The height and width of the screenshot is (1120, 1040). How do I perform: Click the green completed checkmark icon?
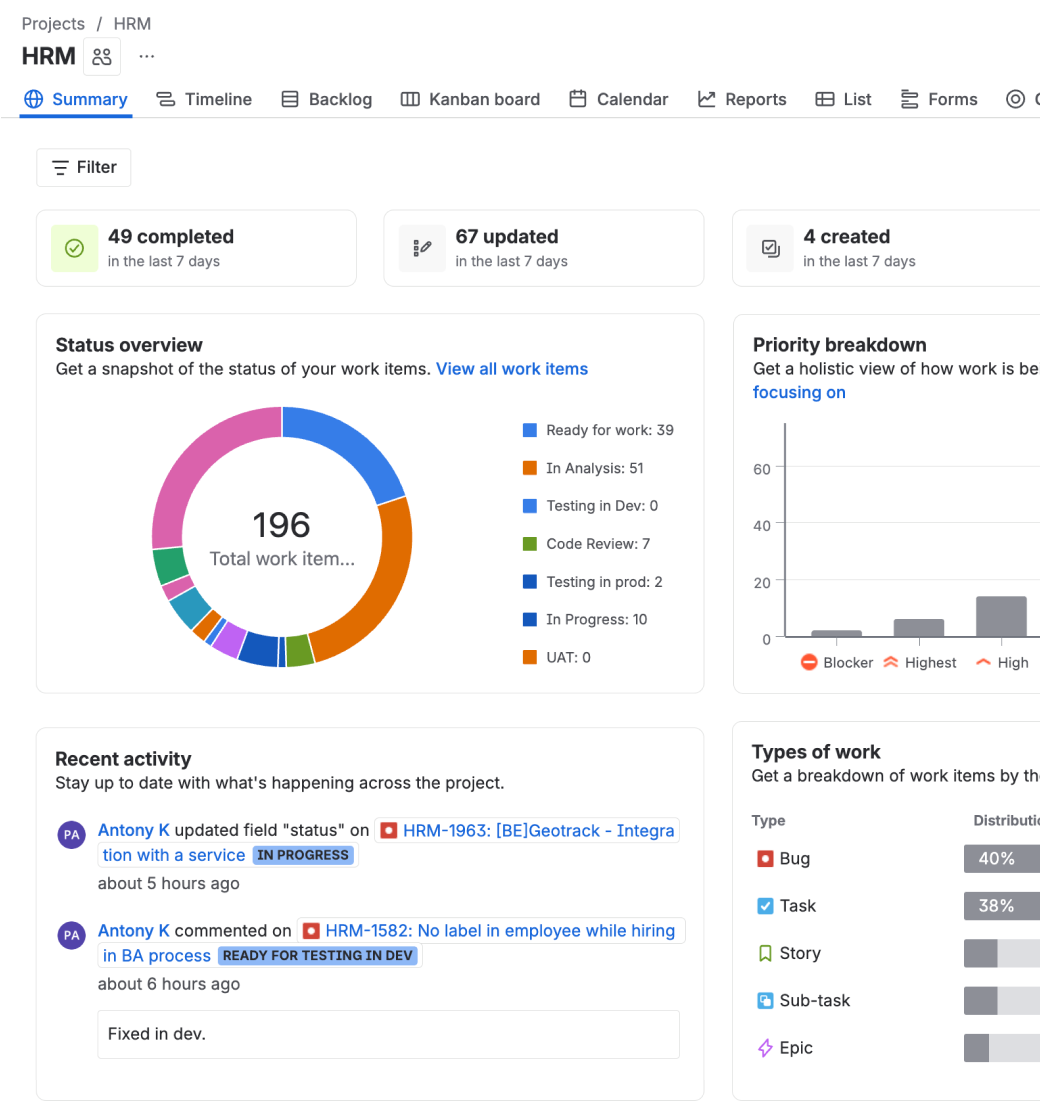[x=74, y=248]
